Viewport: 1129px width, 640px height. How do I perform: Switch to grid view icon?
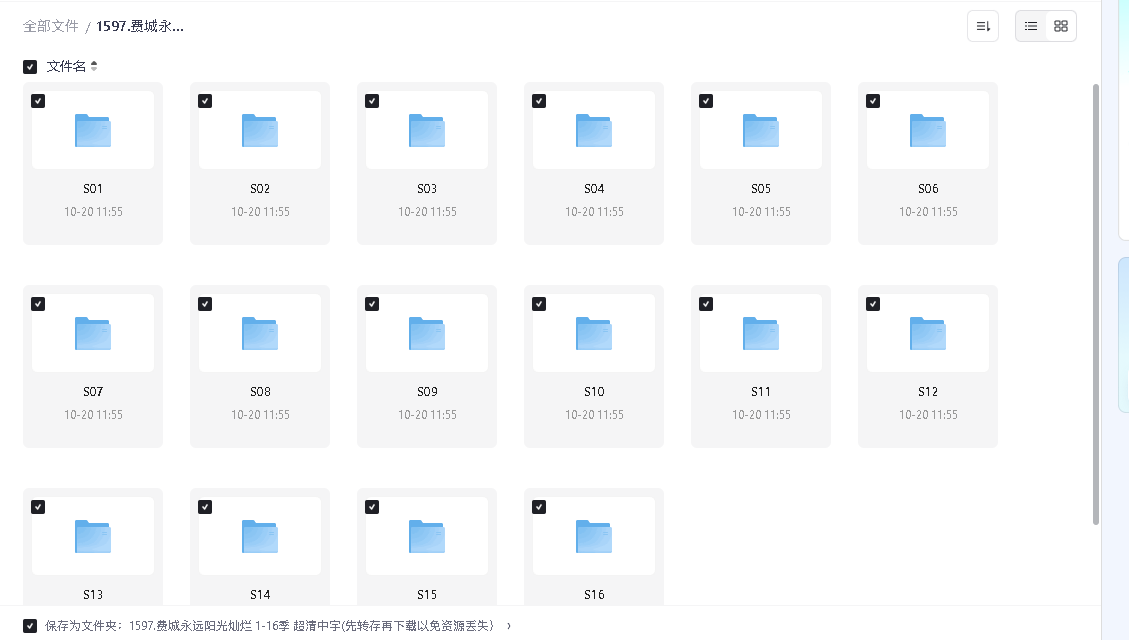pyautogui.click(x=1060, y=25)
